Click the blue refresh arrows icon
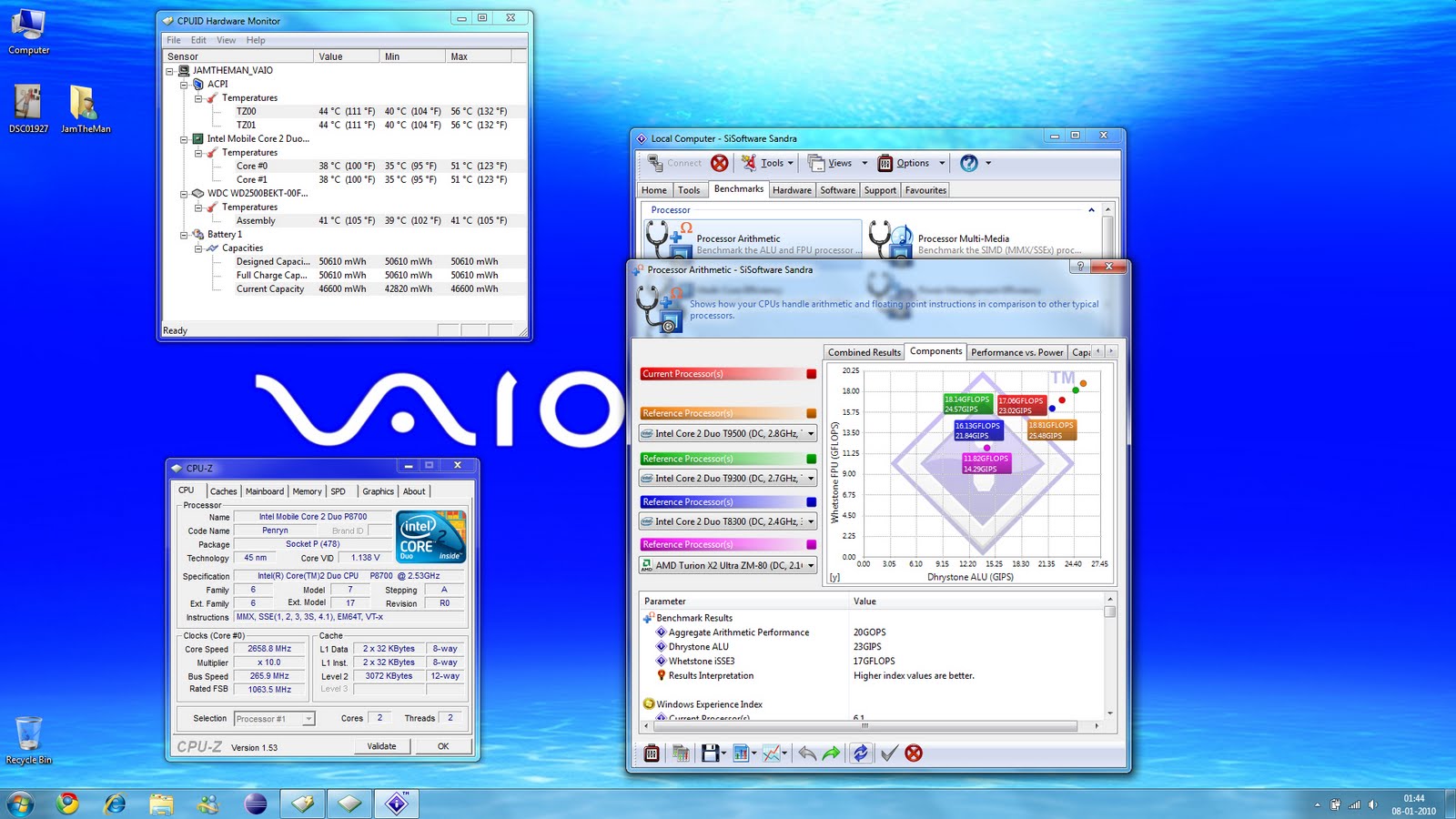Viewport: 1456px width, 819px height. coord(860,753)
